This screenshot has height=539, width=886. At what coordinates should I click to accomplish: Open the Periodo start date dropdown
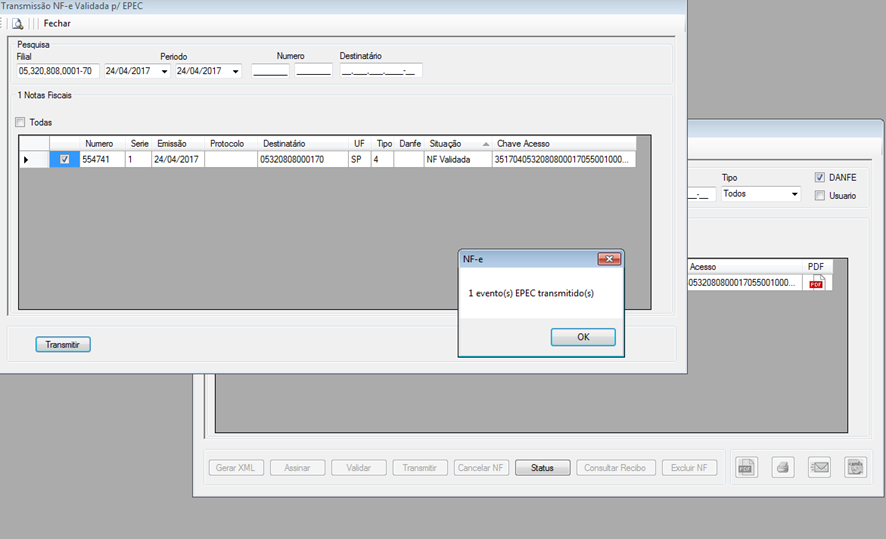click(x=164, y=71)
